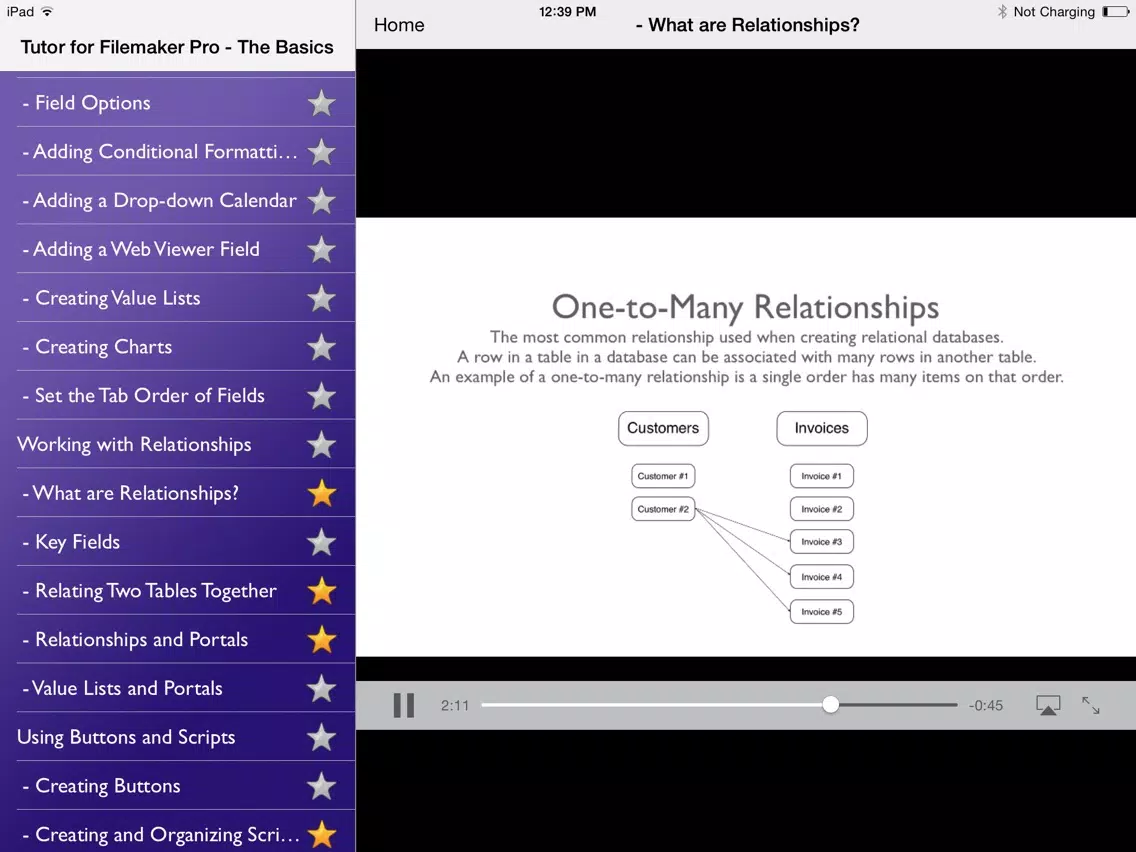
Task: Toggle star on Adding a Web Viewer Field
Action: coord(321,249)
